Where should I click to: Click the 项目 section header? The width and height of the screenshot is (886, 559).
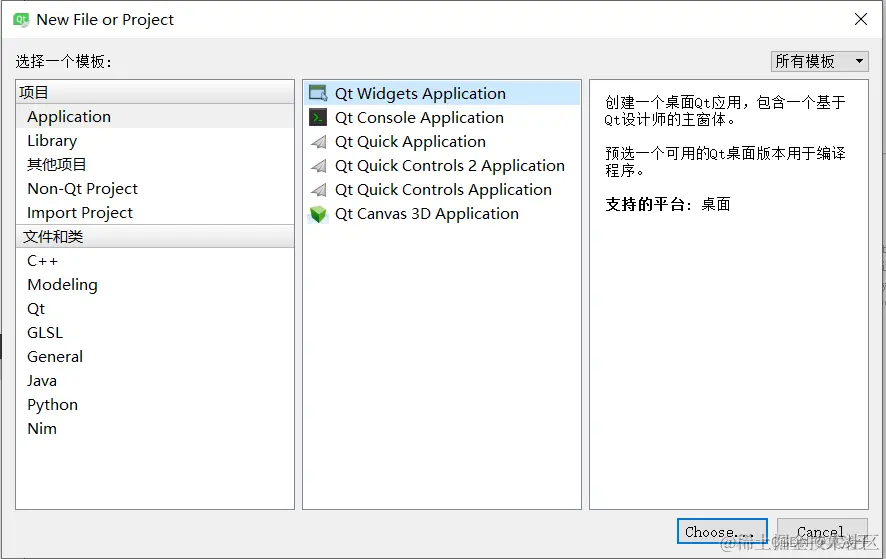[x=155, y=92]
